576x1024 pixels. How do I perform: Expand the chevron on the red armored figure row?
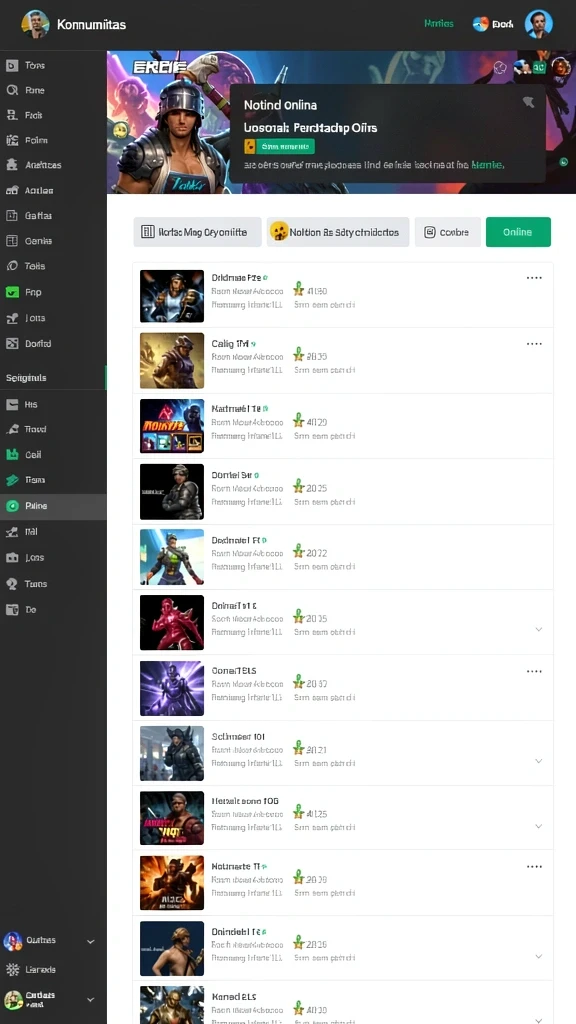pyautogui.click(x=539, y=629)
